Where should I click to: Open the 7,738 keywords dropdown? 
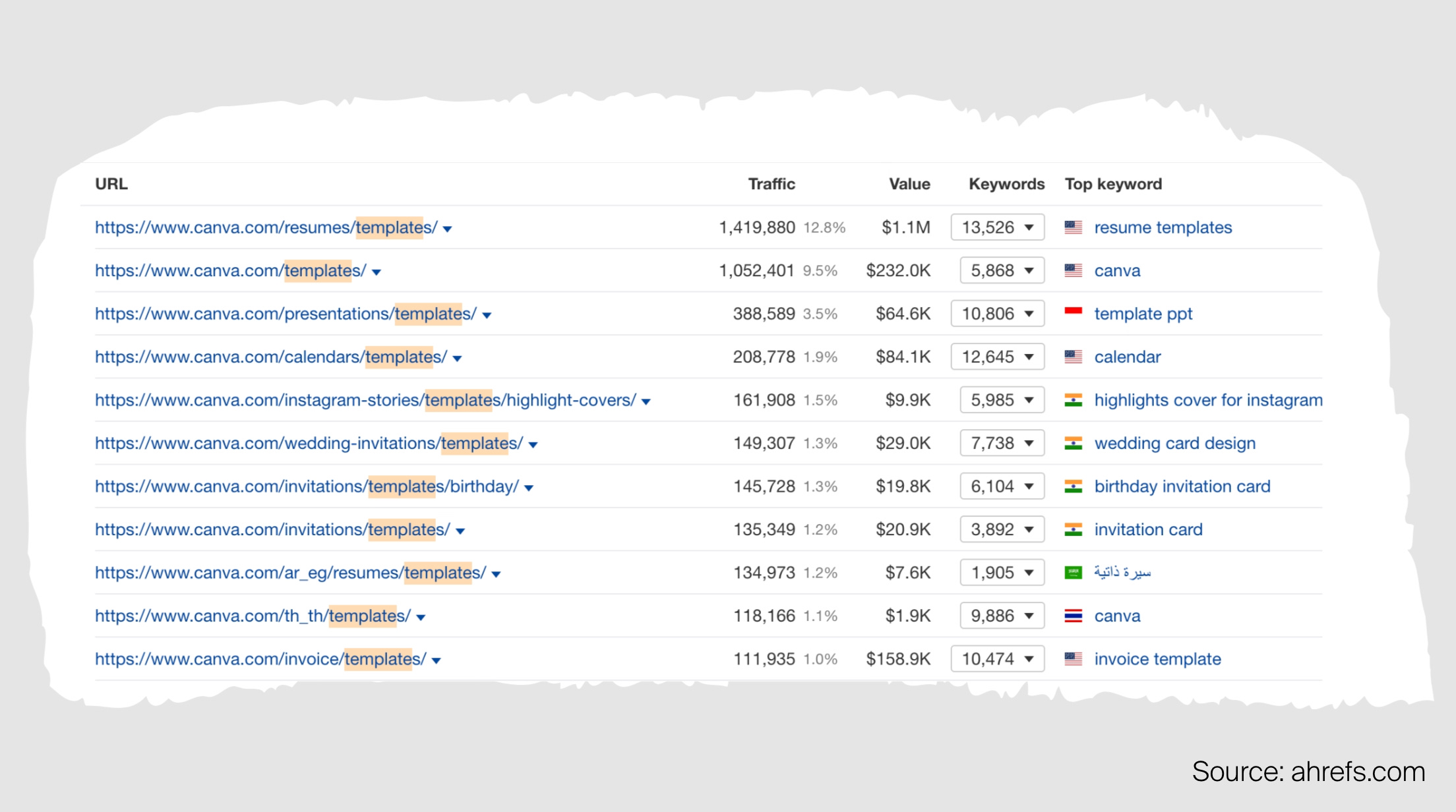(x=1002, y=444)
